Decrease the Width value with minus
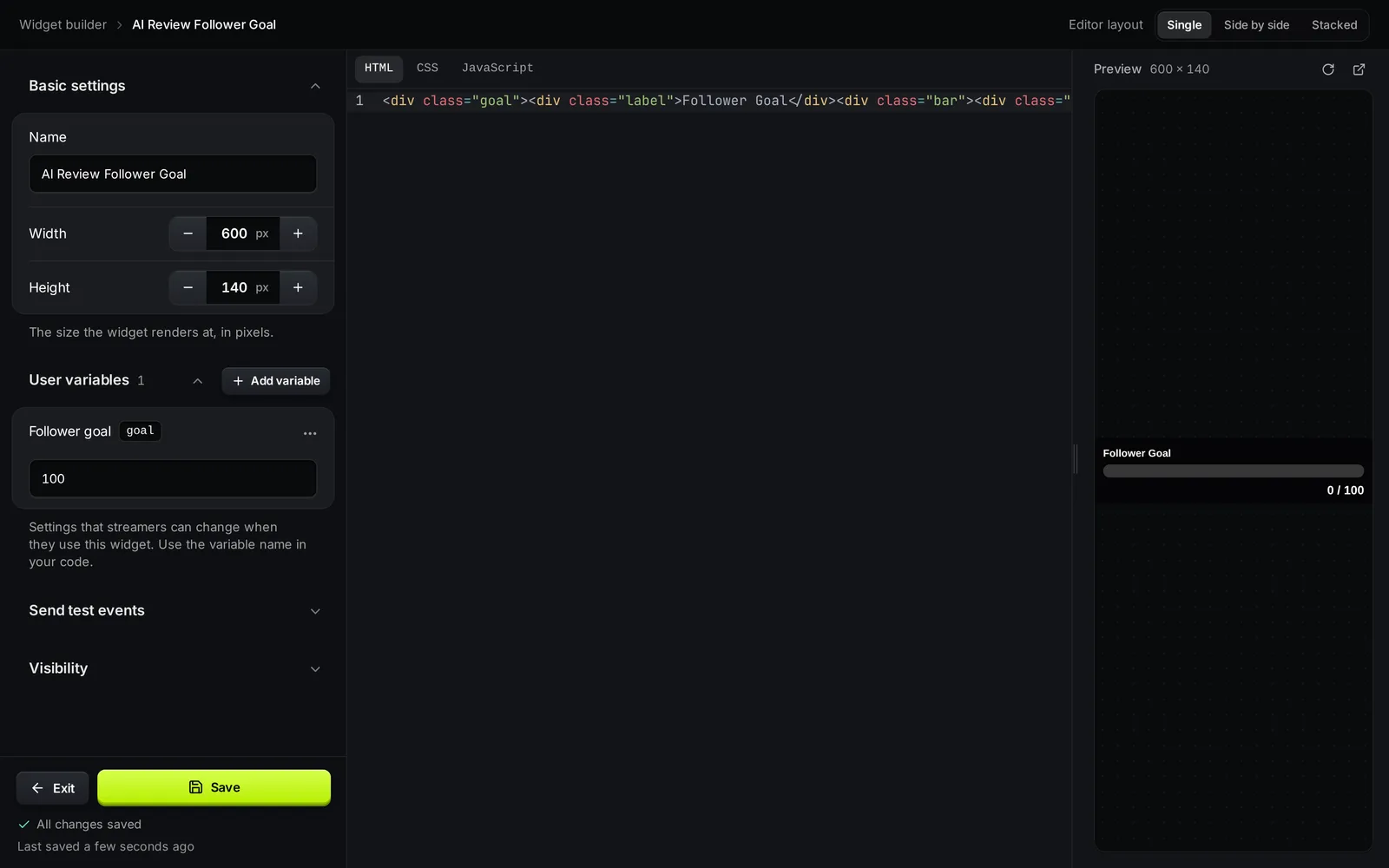The image size is (1389, 868). click(x=188, y=233)
